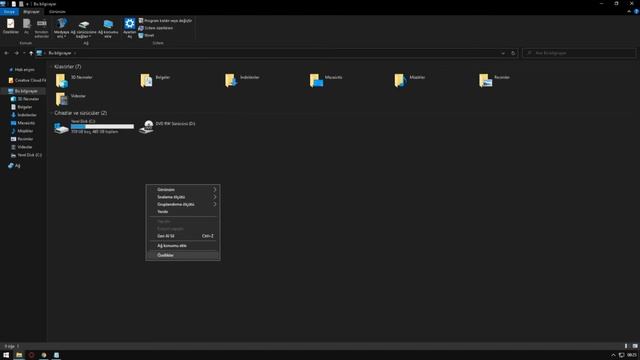The height and width of the screenshot is (360, 640).
Task: Select Belgeler in the sidebar tree
Action: (22, 107)
